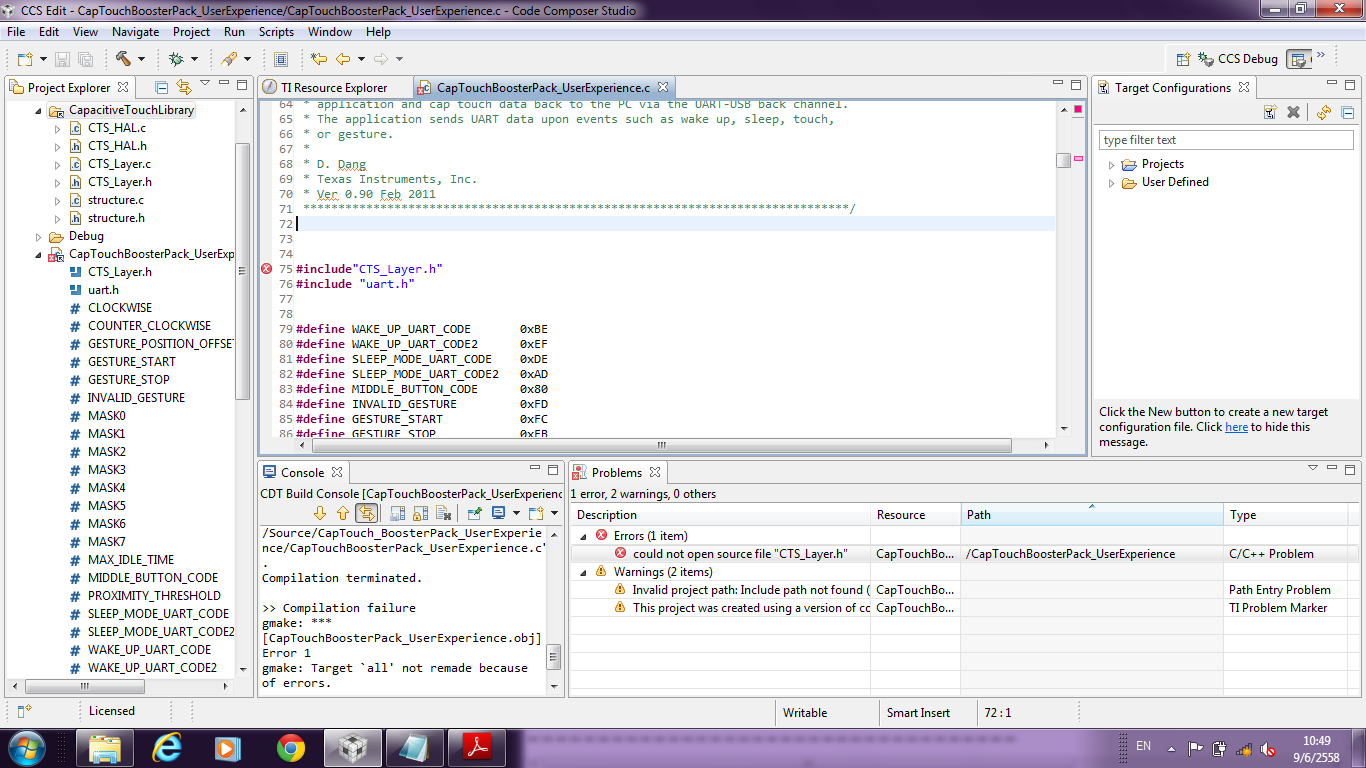
Task: Open Project Explorer View Menu triangle
Action: pyautogui.click(x=205, y=83)
